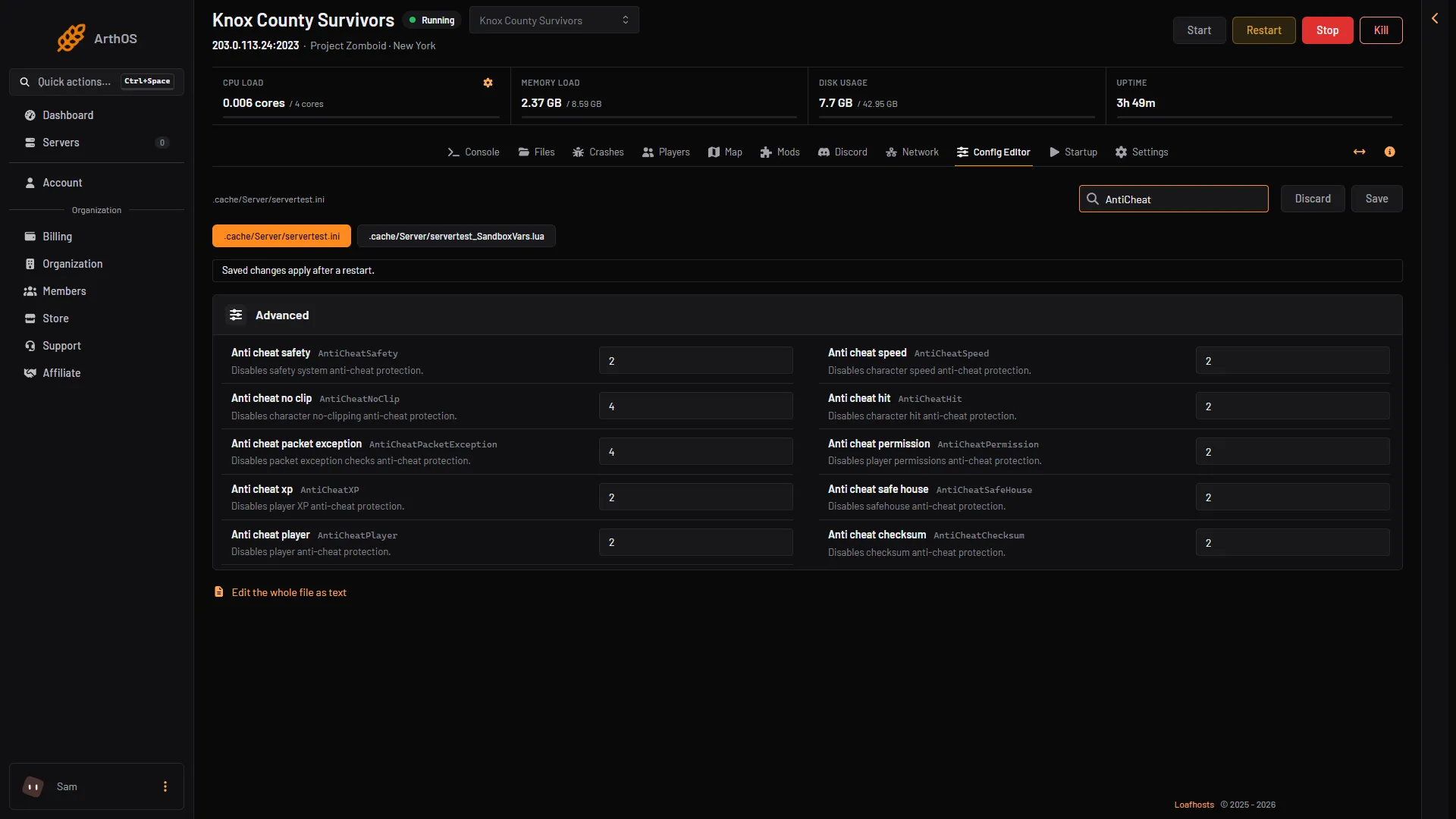Image resolution: width=1456 pixels, height=819 pixels.
Task: Open the Discord tab
Action: pyautogui.click(x=843, y=152)
